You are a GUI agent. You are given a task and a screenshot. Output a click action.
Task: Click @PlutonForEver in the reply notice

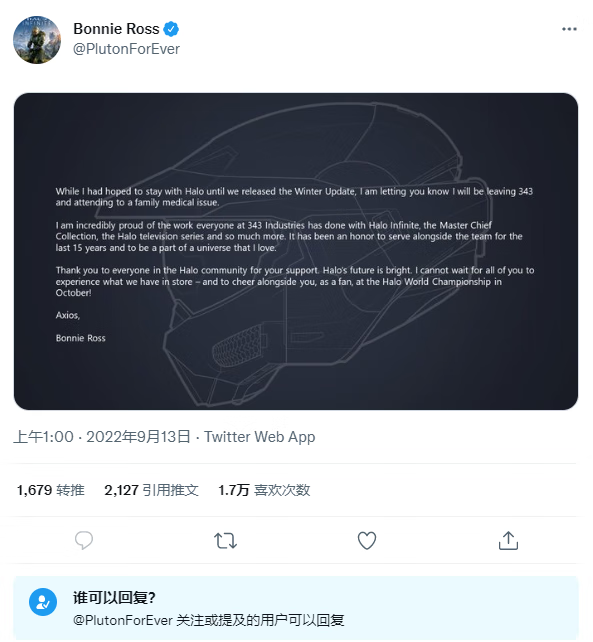coord(122,620)
